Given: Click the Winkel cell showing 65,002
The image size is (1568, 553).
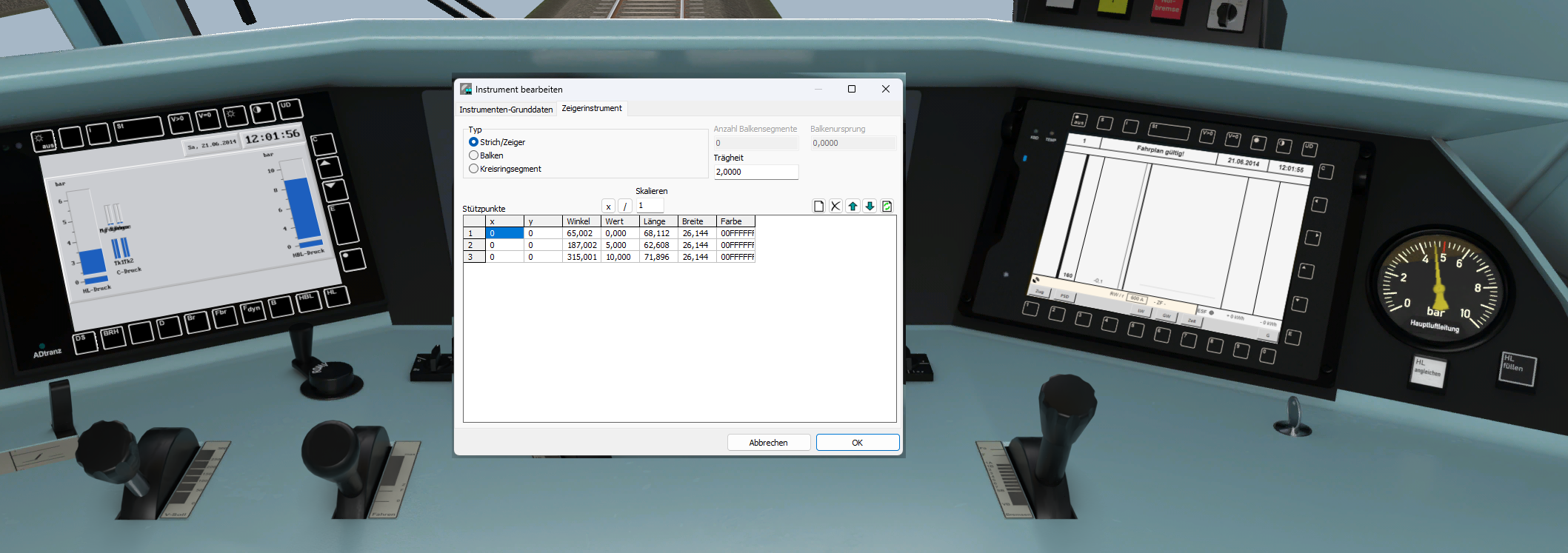Looking at the screenshot, I should pos(581,233).
